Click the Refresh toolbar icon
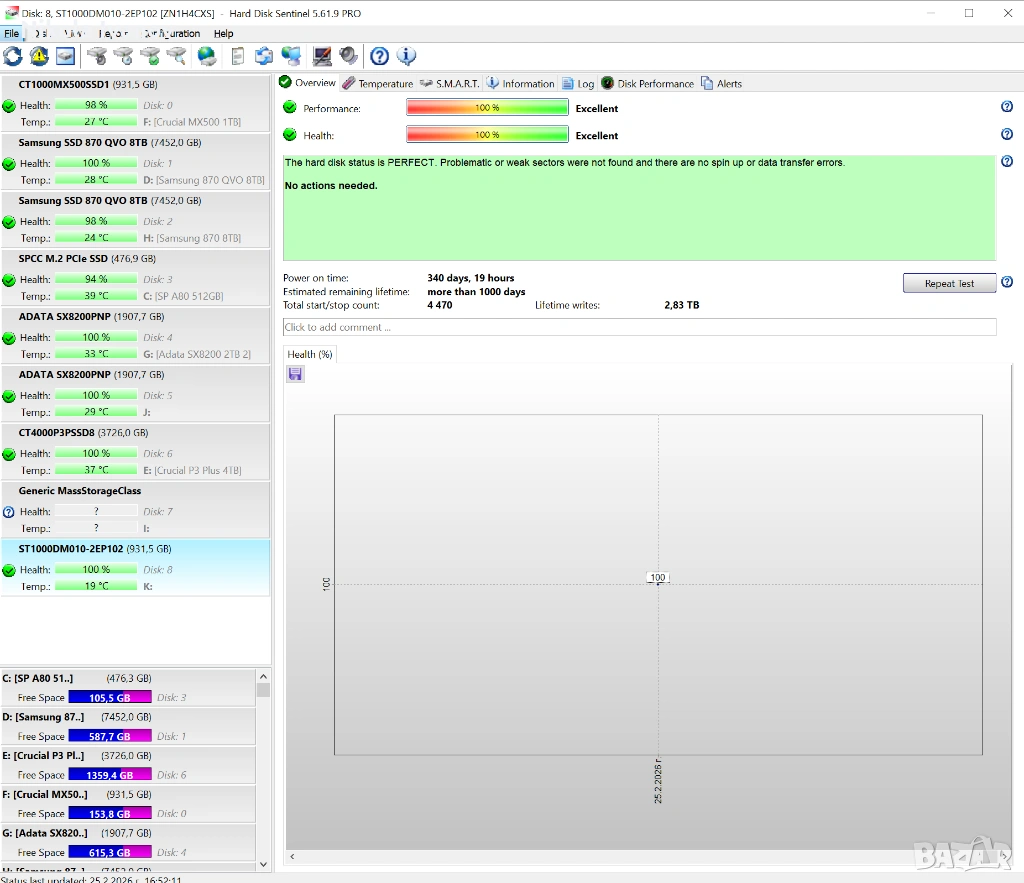This screenshot has width=1024, height=883. (13, 56)
